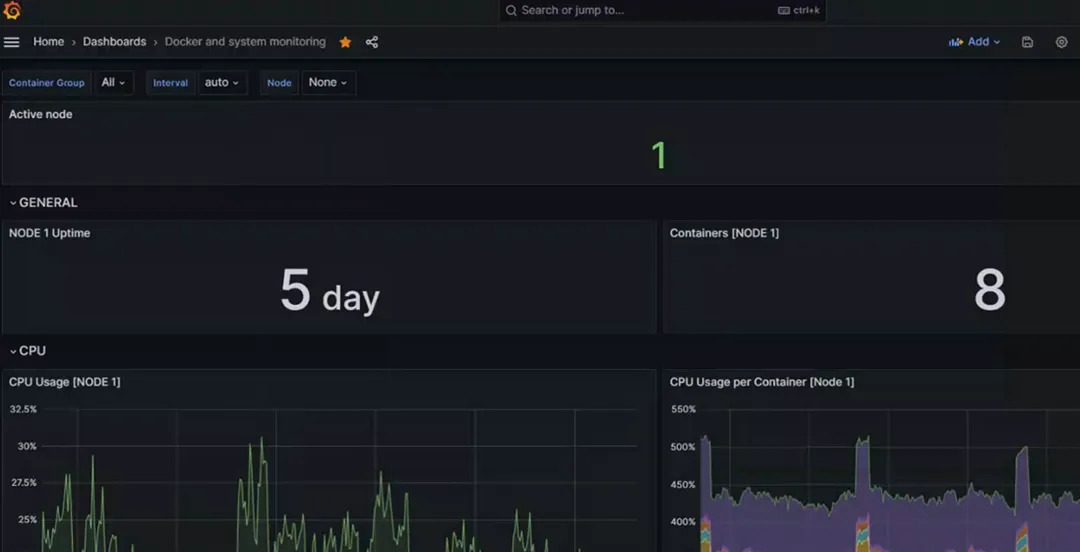Click the 27.5% axis label
This screenshot has height=552, width=1080.
pyautogui.click(x=23, y=482)
